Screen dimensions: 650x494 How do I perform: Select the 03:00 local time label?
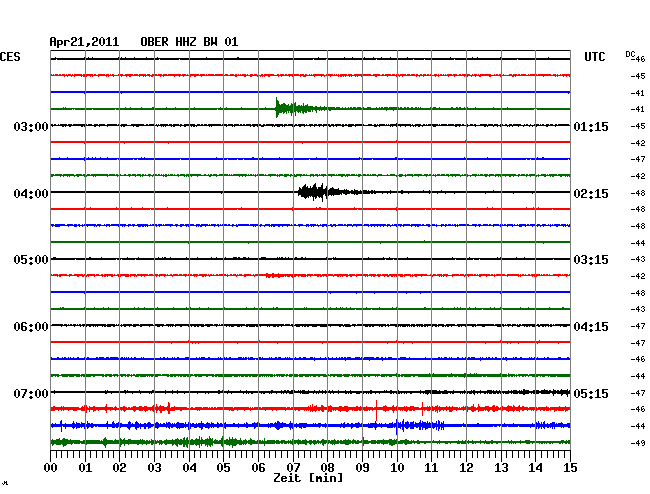(x=31, y=126)
